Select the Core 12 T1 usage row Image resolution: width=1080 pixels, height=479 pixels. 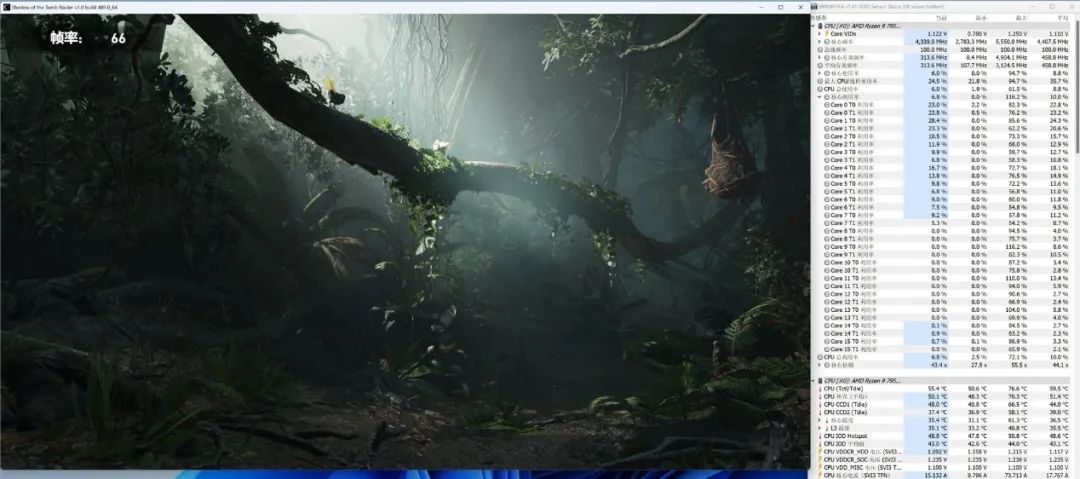pos(942,302)
